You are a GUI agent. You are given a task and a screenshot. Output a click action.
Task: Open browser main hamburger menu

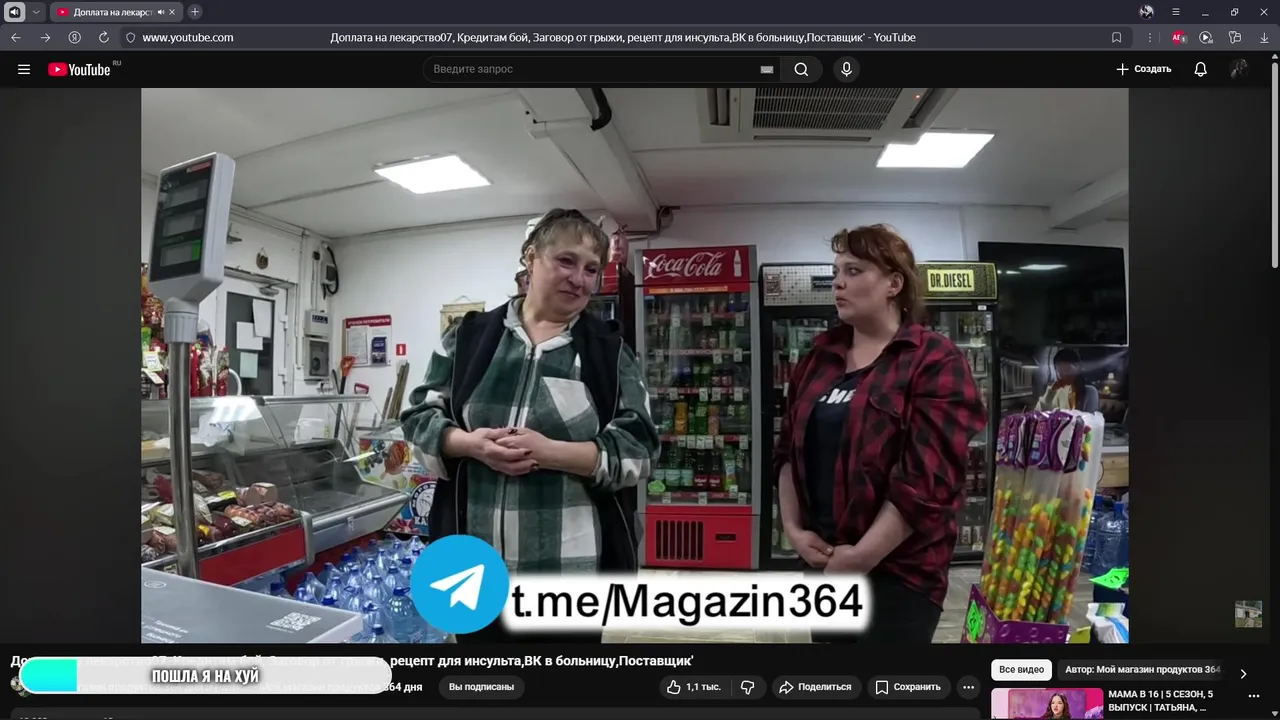pos(1176,12)
